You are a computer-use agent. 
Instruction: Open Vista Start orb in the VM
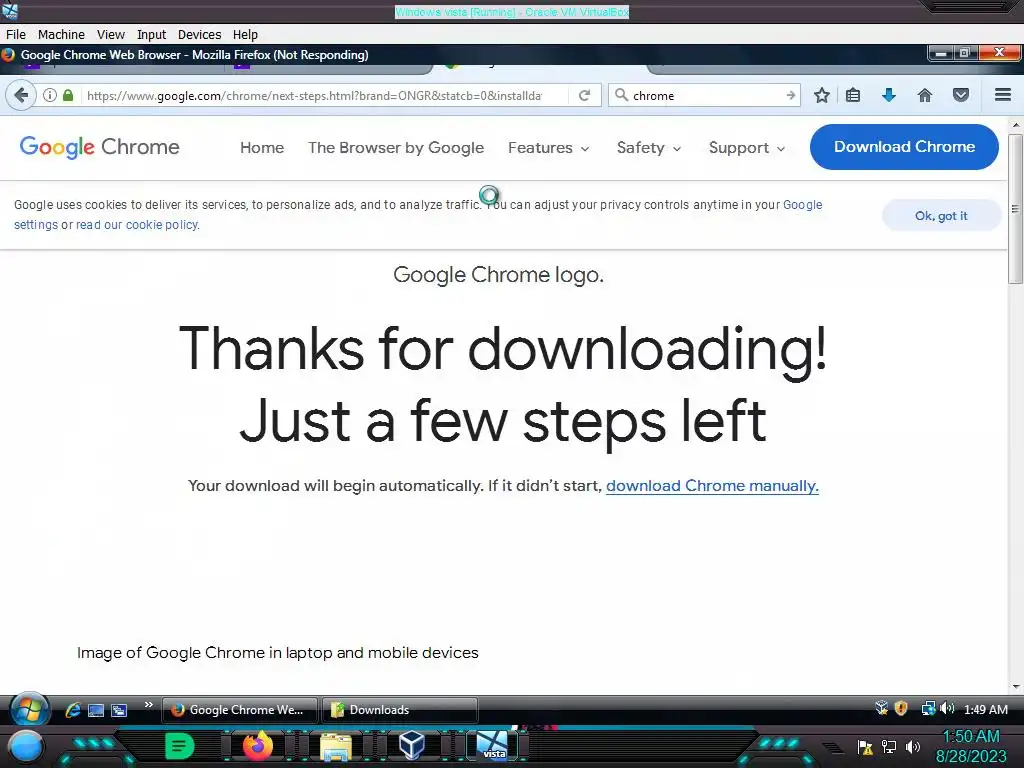pyautogui.click(x=29, y=709)
